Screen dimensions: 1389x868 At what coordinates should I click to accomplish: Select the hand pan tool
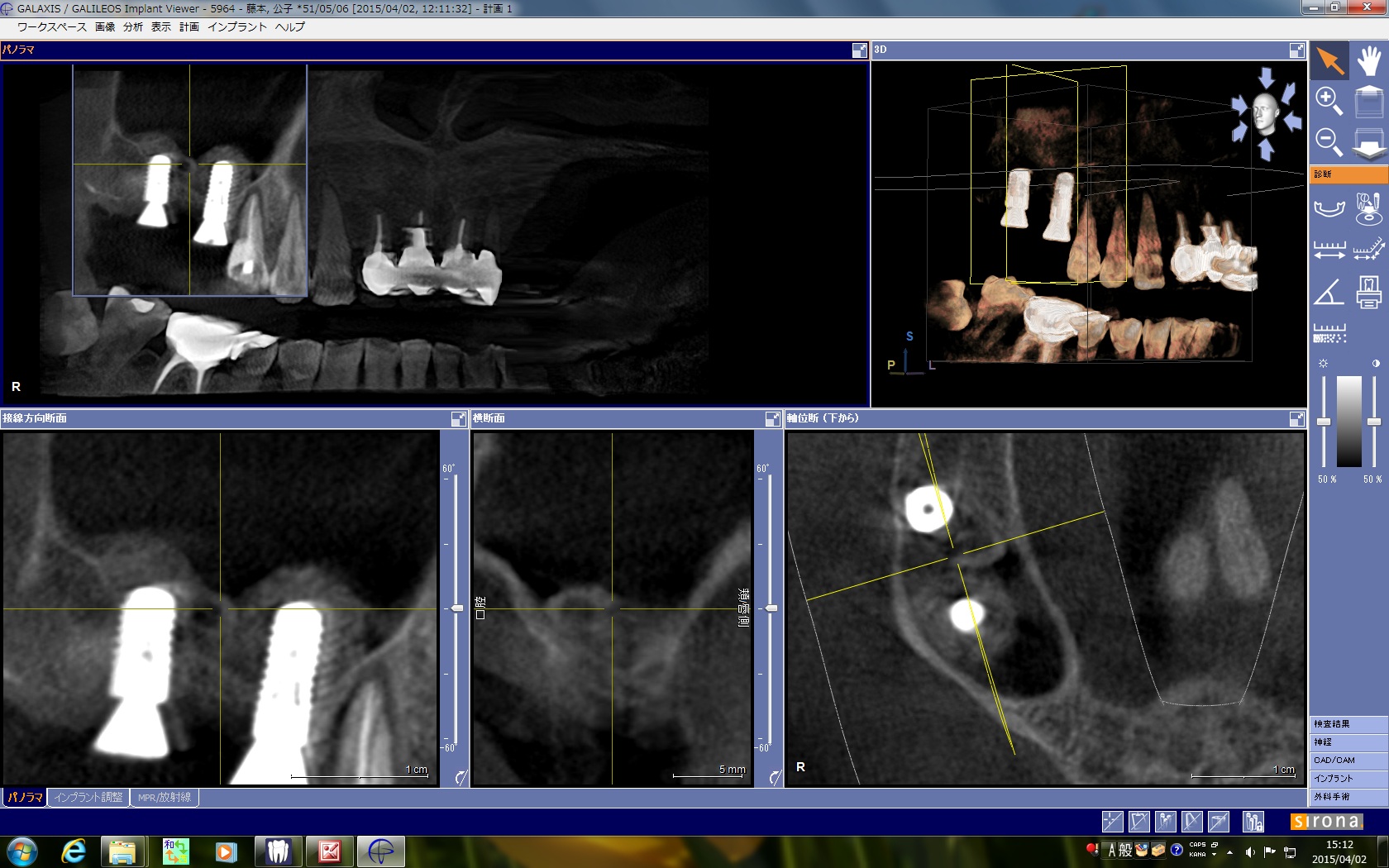1369,61
